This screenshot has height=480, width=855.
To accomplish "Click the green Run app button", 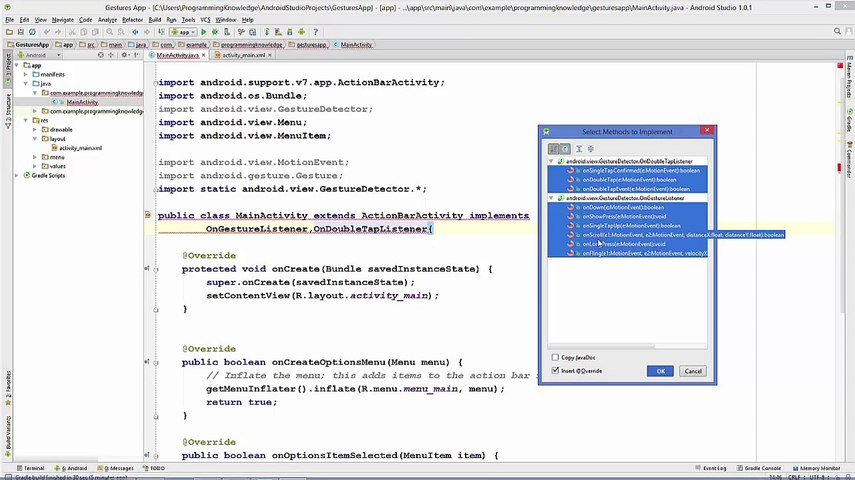I will tap(204, 32).
